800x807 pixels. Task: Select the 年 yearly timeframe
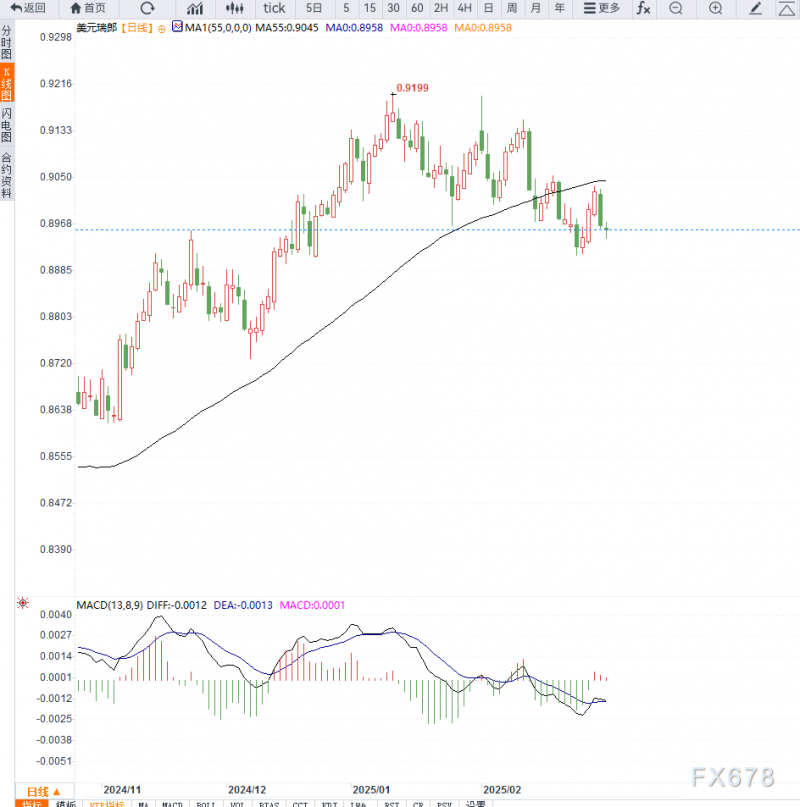pyautogui.click(x=560, y=8)
